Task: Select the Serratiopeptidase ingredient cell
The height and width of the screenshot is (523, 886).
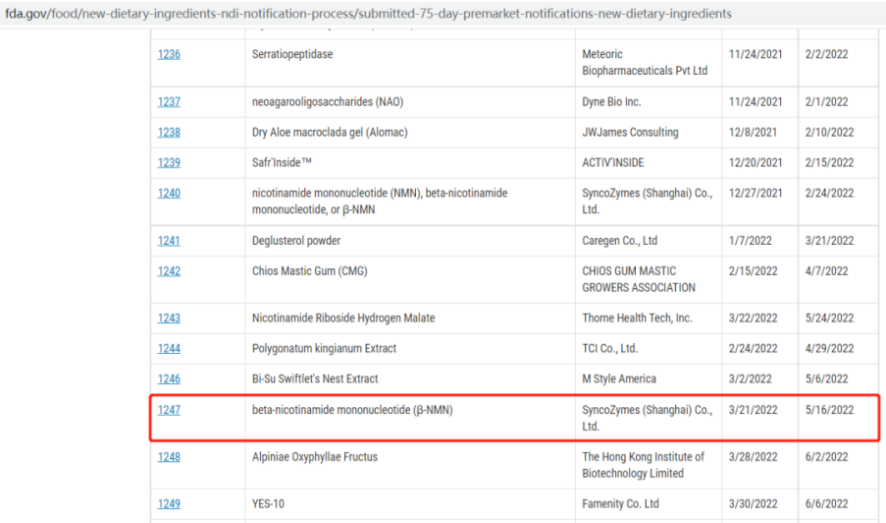Action: click(x=292, y=54)
